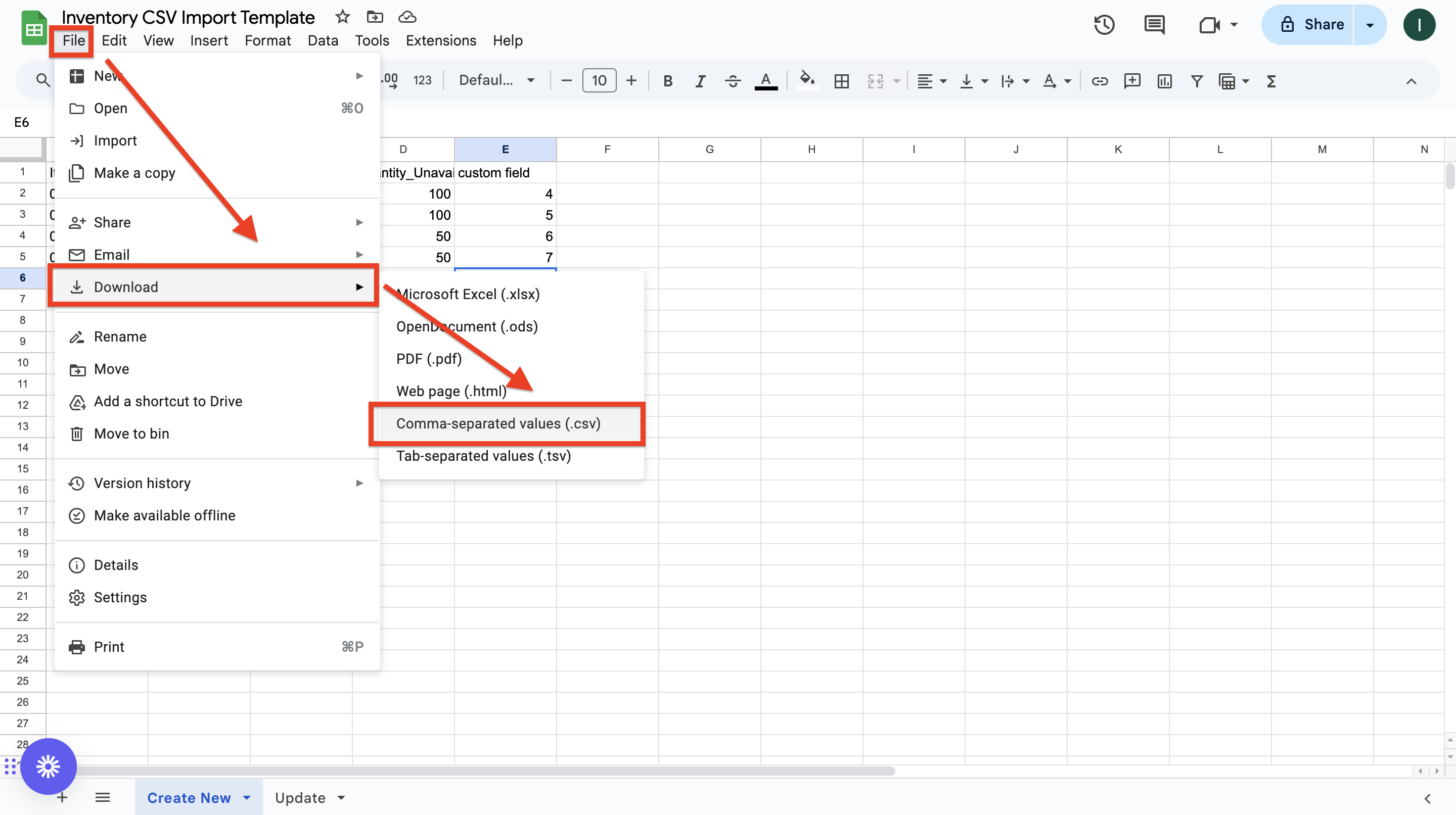
Task: Toggle strikethrough formatting
Action: coord(733,81)
